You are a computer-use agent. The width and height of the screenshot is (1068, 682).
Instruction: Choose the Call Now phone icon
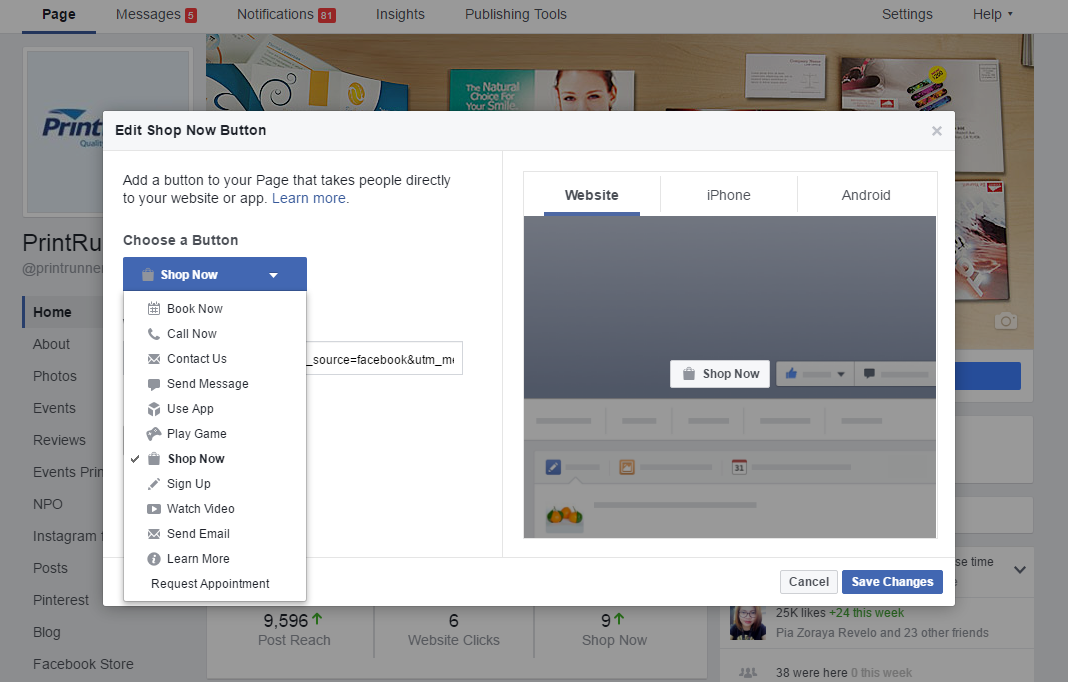(154, 334)
